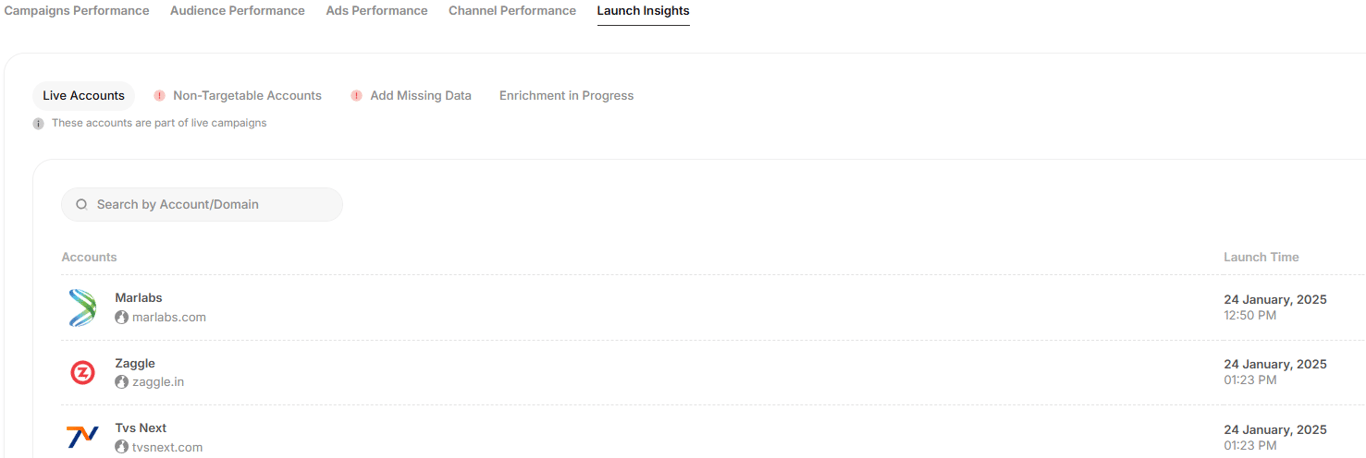Click the Tvs Next logo icon

[x=82, y=437]
